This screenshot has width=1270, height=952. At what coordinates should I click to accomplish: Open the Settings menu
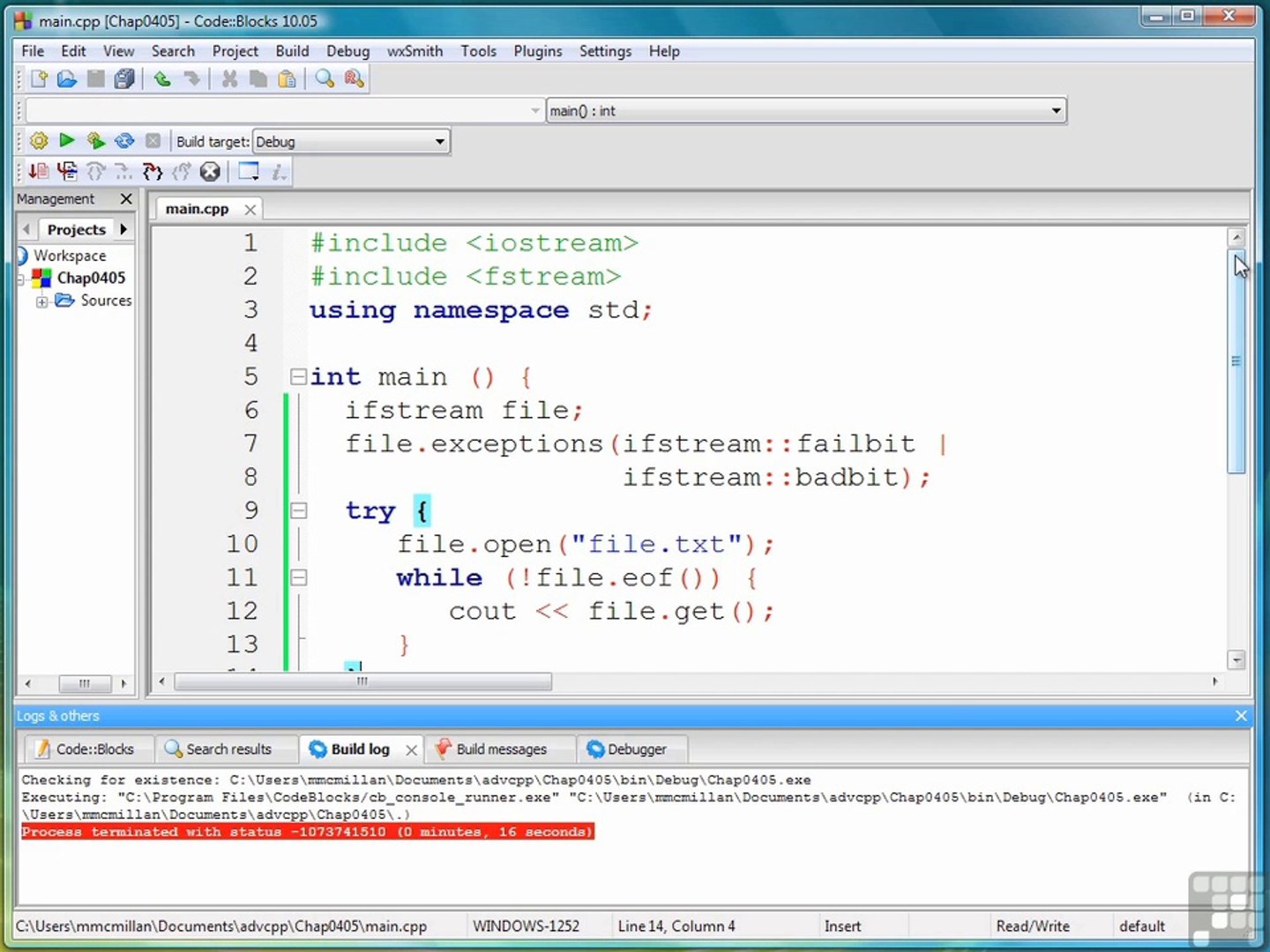click(x=605, y=51)
